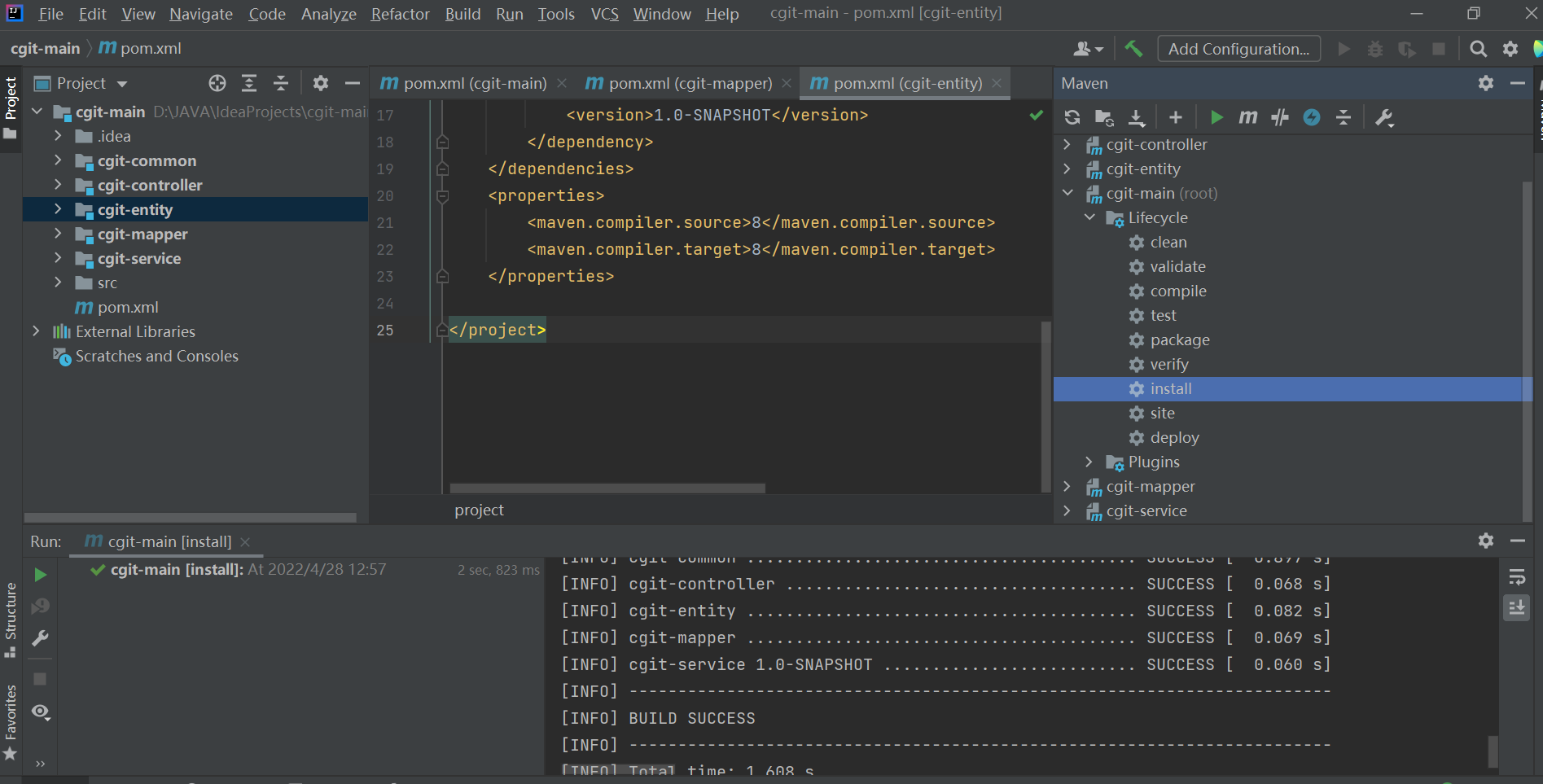
Task: Expand all in Project panel
Action: pos(249,83)
